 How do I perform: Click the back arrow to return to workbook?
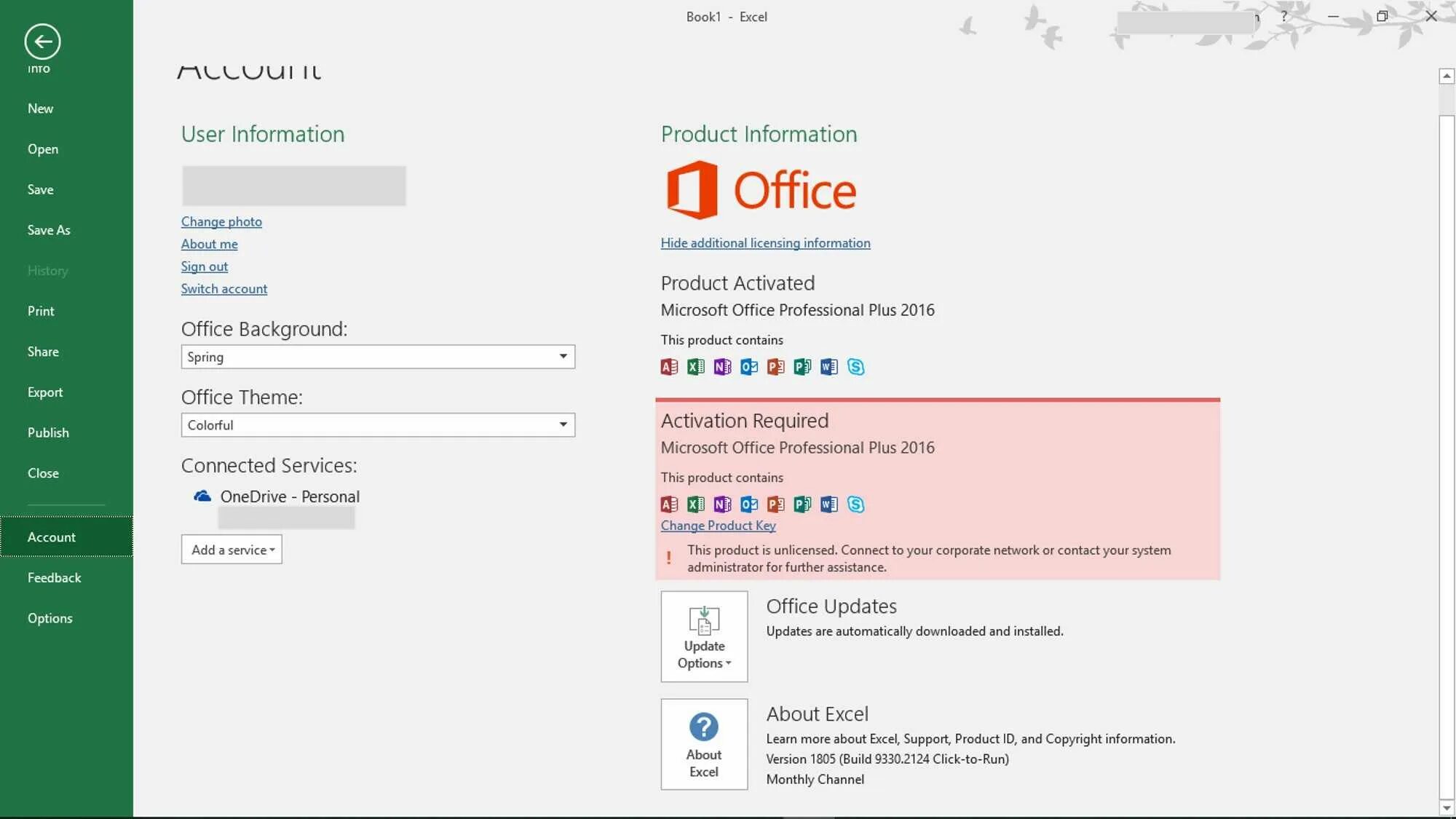[x=42, y=41]
